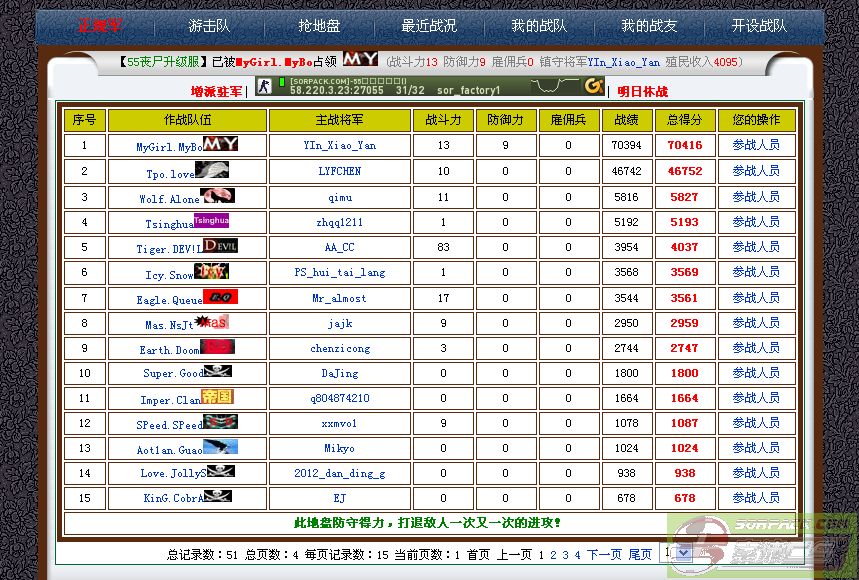The width and height of the screenshot is (859, 580).
Task: Open general YIn_Xiao_Yan's profile link in table
Action: click(x=340, y=146)
